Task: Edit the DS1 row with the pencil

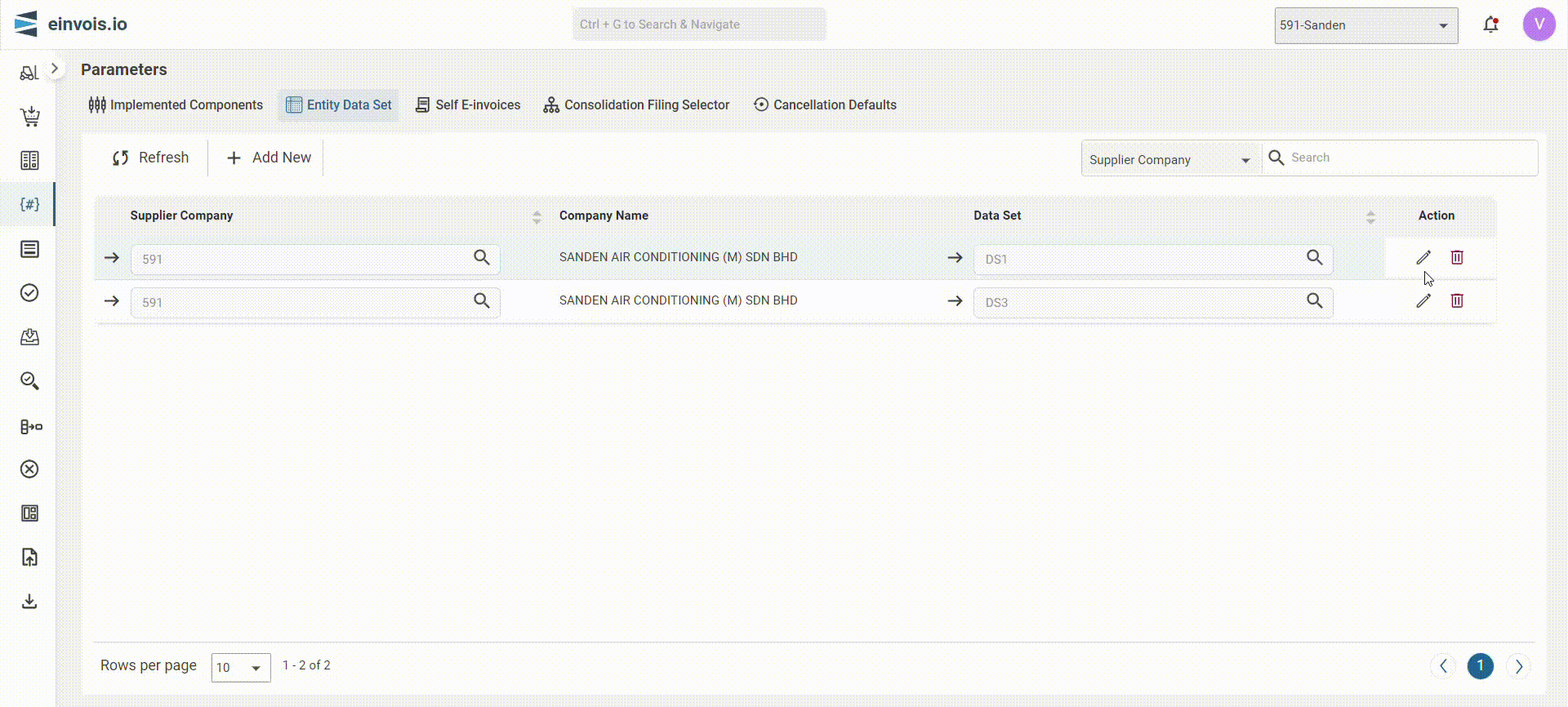Action: click(1423, 257)
